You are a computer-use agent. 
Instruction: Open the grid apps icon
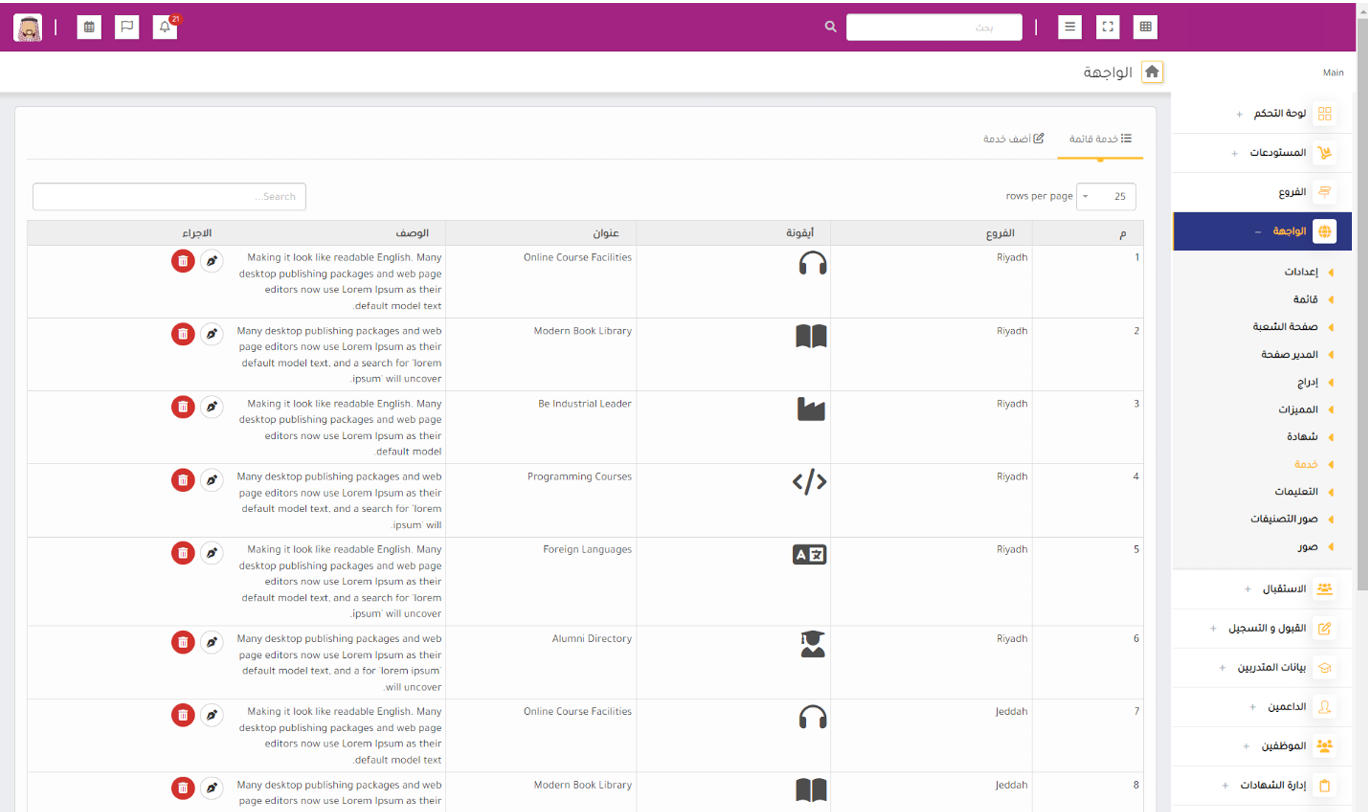[x=1145, y=27]
